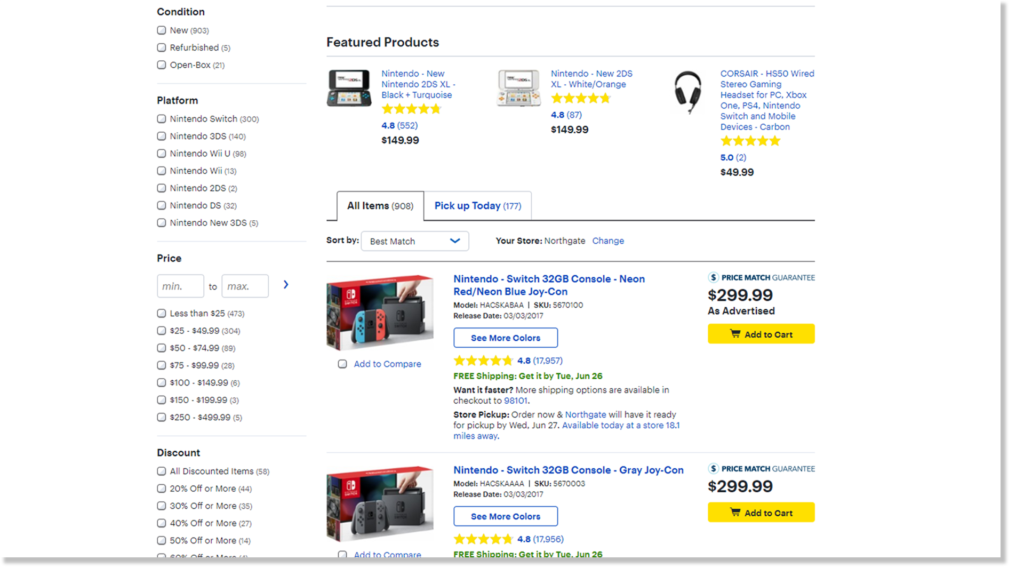Viewport: 1024px width, 576px height.
Task: Enable the Refurbished condition checkbox
Action: click(162, 48)
